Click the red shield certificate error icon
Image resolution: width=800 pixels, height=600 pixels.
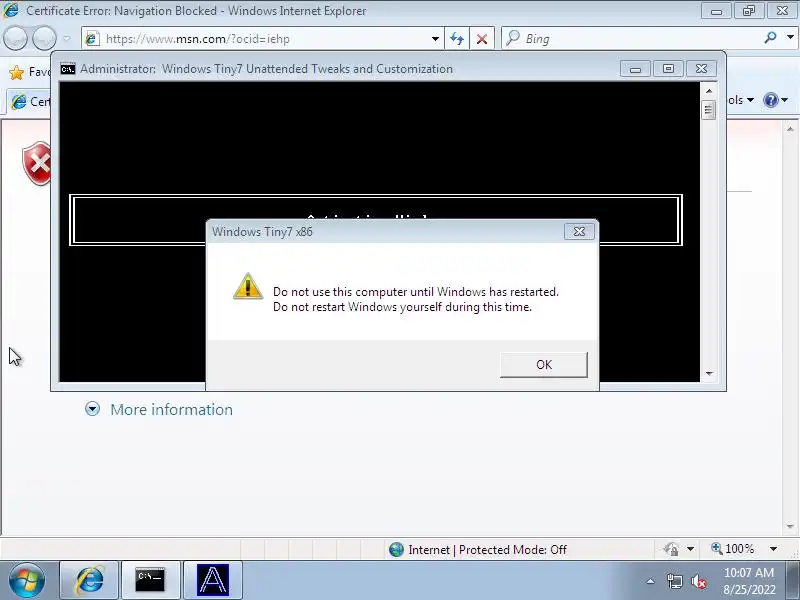pos(37,163)
